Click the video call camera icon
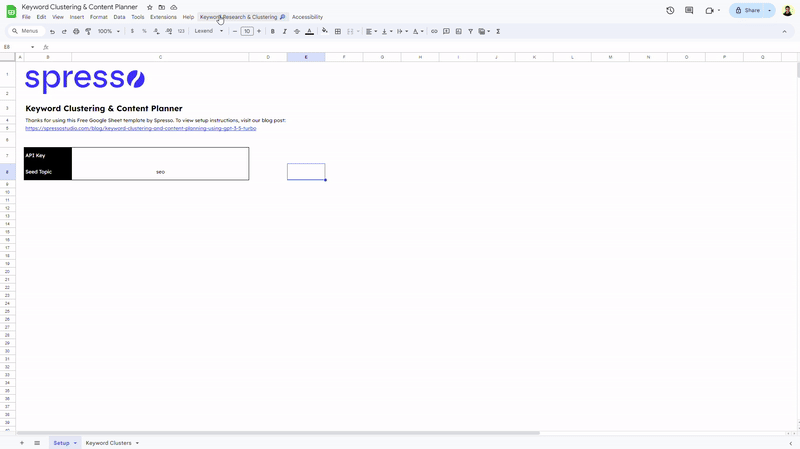The height and width of the screenshot is (449, 800). click(x=709, y=10)
